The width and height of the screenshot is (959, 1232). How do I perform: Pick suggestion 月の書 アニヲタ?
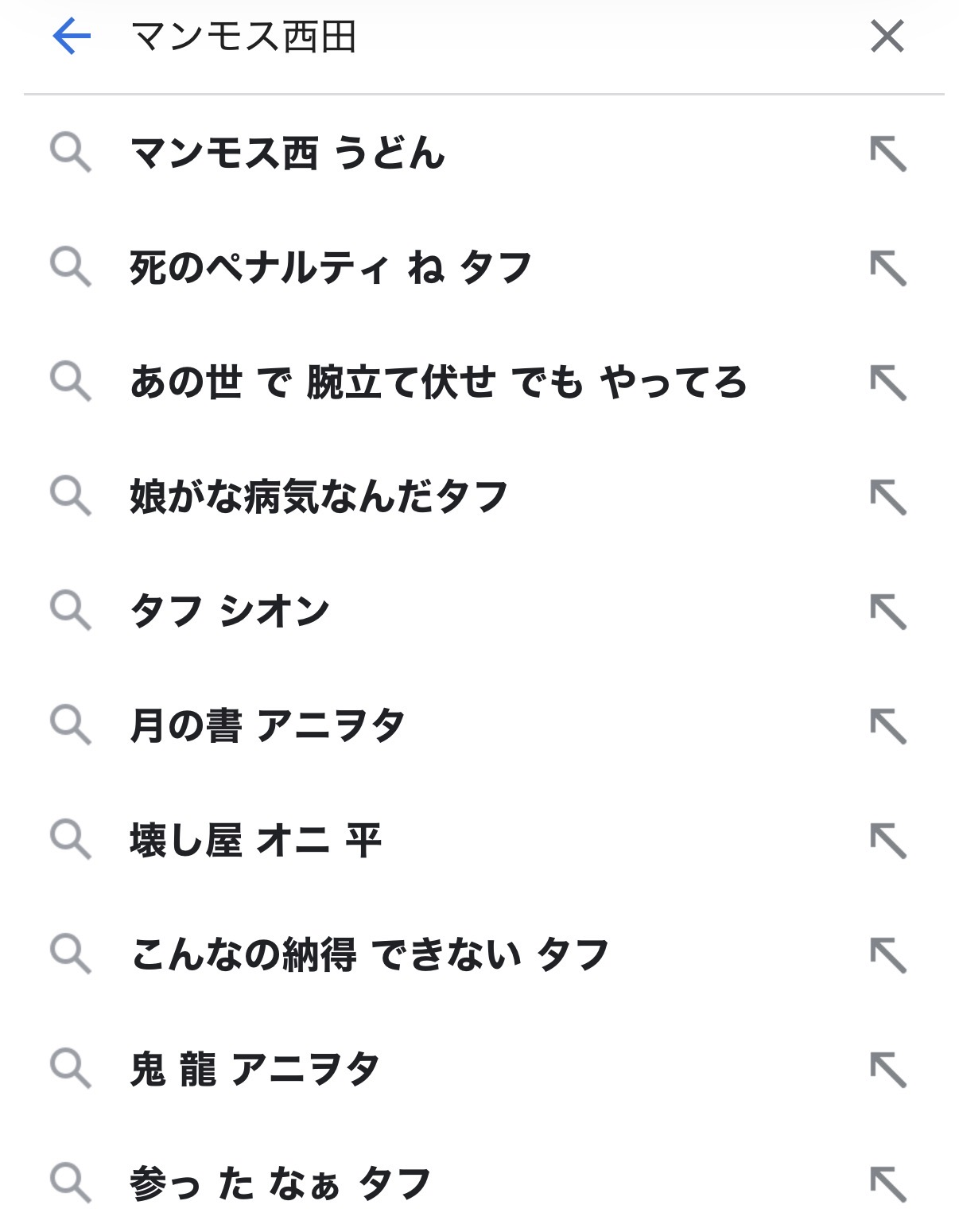coord(267,725)
